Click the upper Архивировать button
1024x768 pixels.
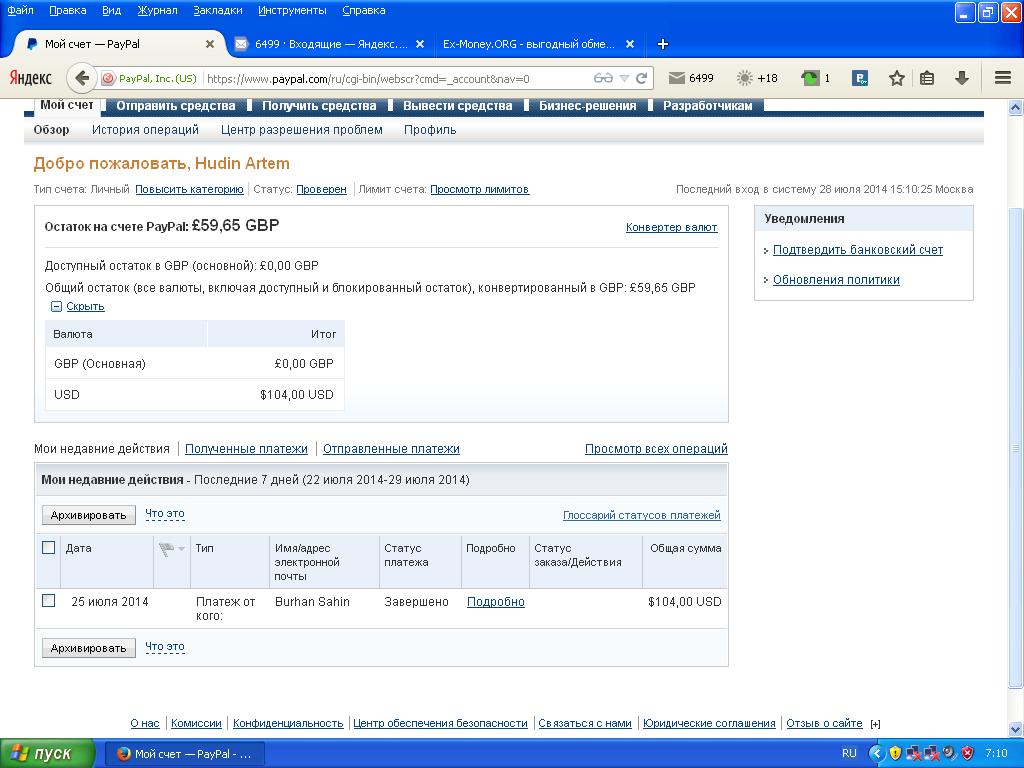88,515
